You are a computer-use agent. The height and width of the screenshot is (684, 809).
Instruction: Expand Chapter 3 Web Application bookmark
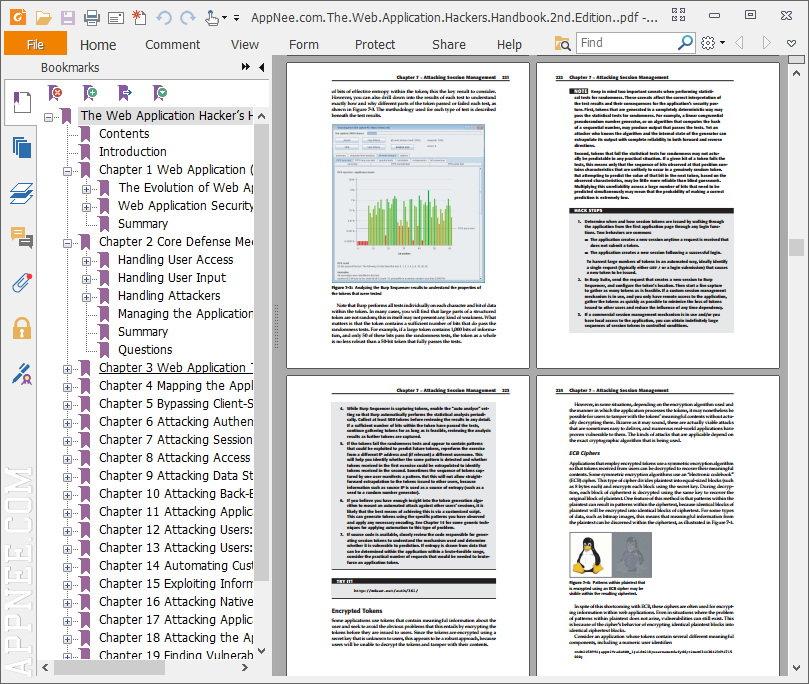point(68,369)
